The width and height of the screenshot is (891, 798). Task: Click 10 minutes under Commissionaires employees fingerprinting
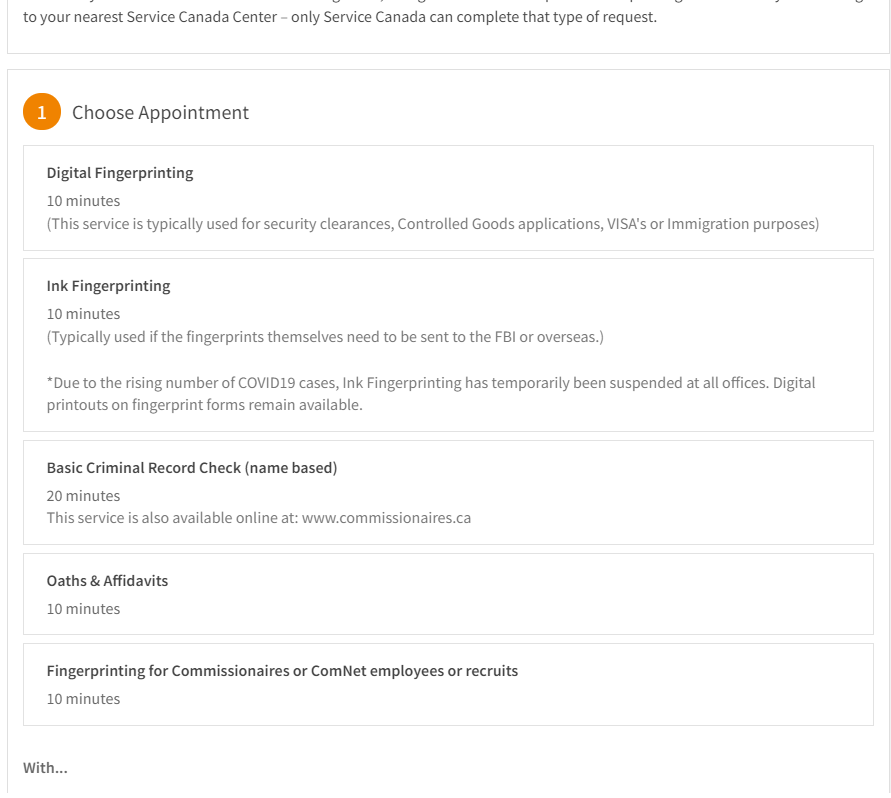click(x=83, y=699)
